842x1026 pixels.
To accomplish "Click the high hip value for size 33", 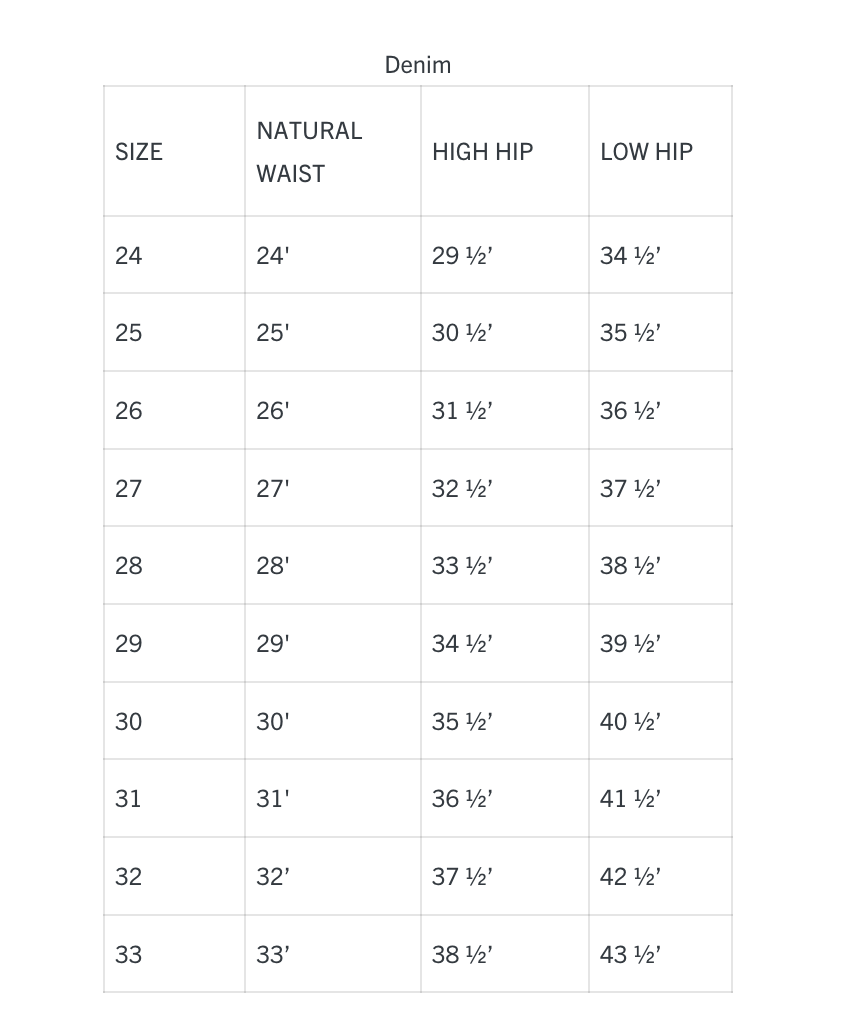I will click(462, 955).
